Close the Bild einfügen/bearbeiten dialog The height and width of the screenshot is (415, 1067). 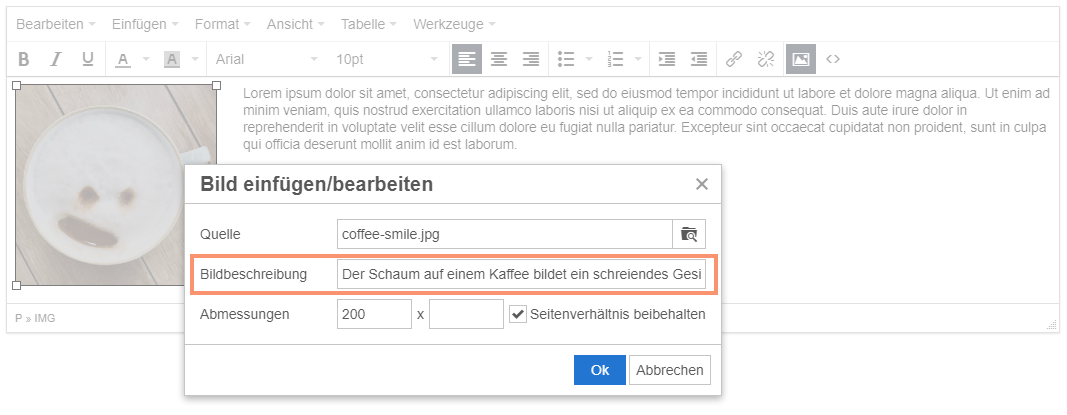click(x=702, y=184)
